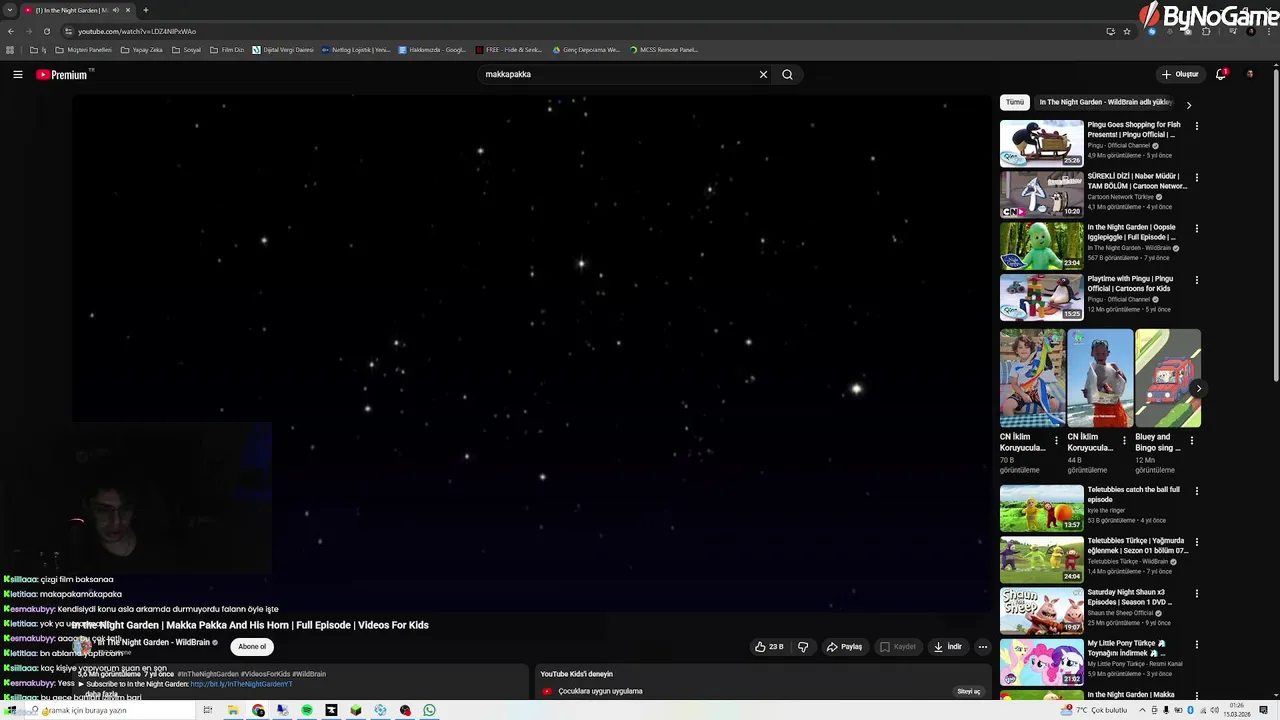Open Teletubbies catch the ball title
This screenshot has height=720, width=1280.
tap(1133, 494)
